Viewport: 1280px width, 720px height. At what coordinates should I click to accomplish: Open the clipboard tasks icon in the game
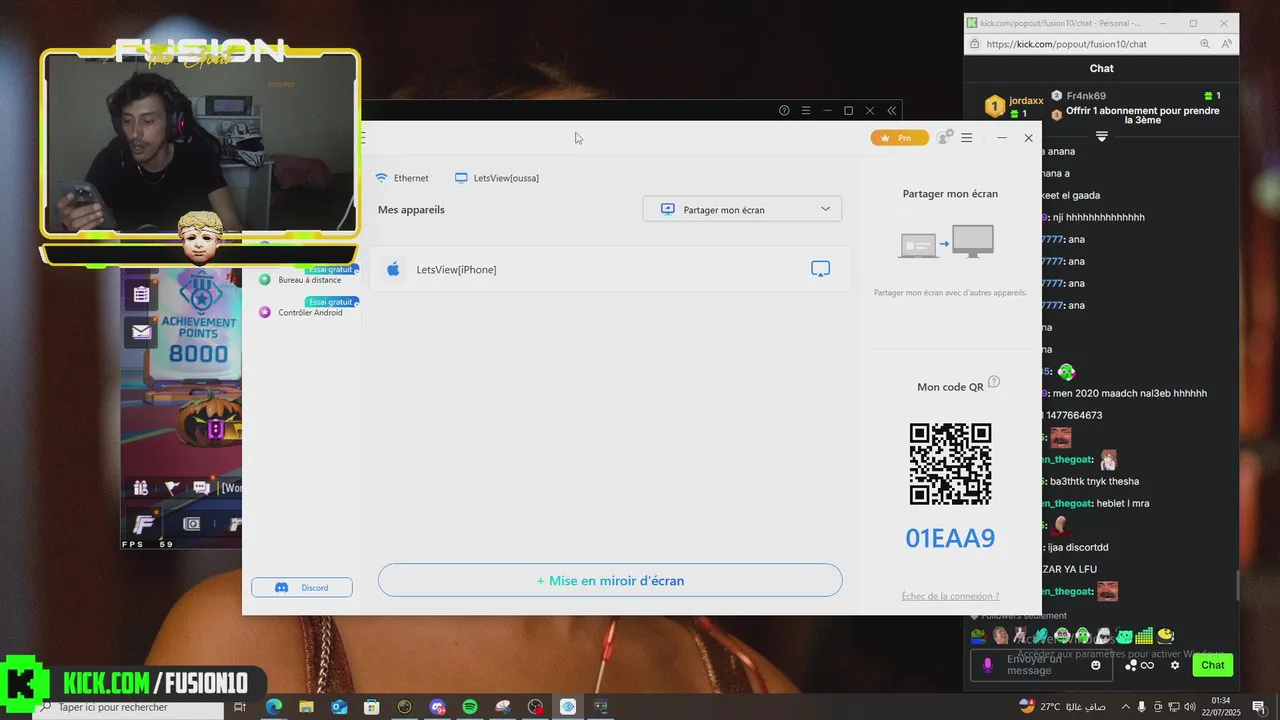141,294
